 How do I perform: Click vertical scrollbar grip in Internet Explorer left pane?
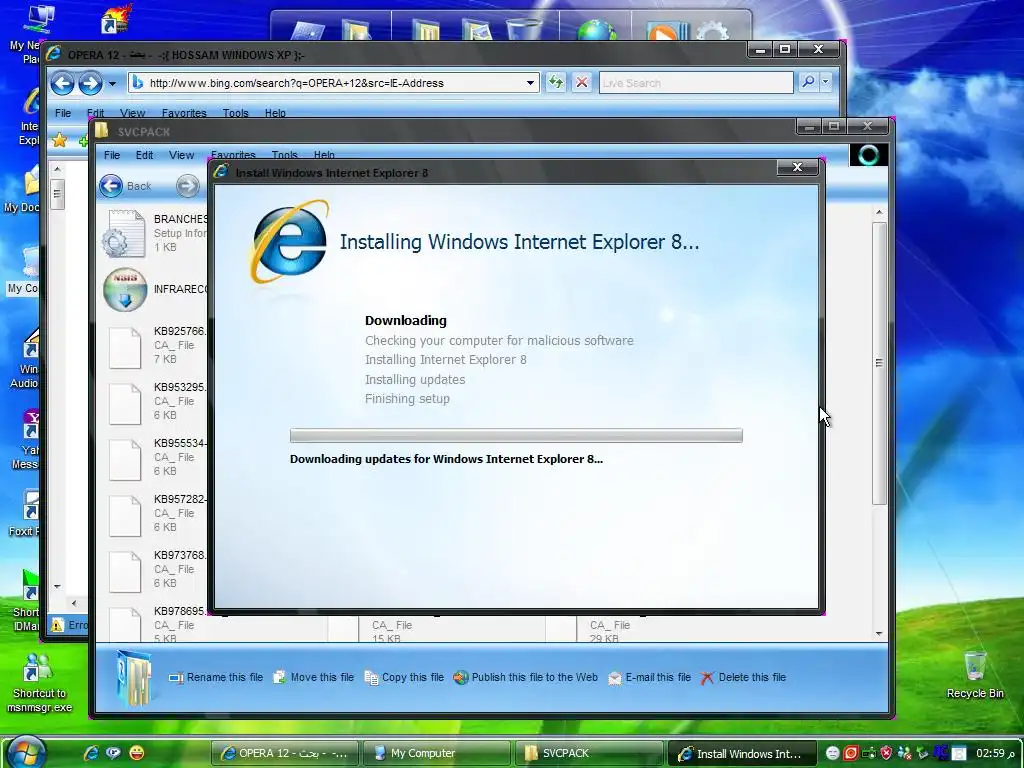tap(57, 194)
